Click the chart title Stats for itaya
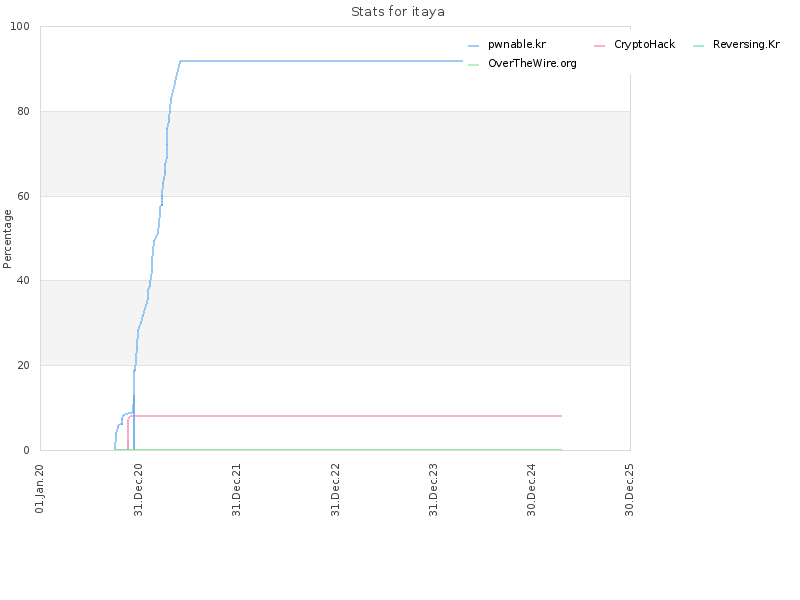The width and height of the screenshot is (800, 600). 398,12
